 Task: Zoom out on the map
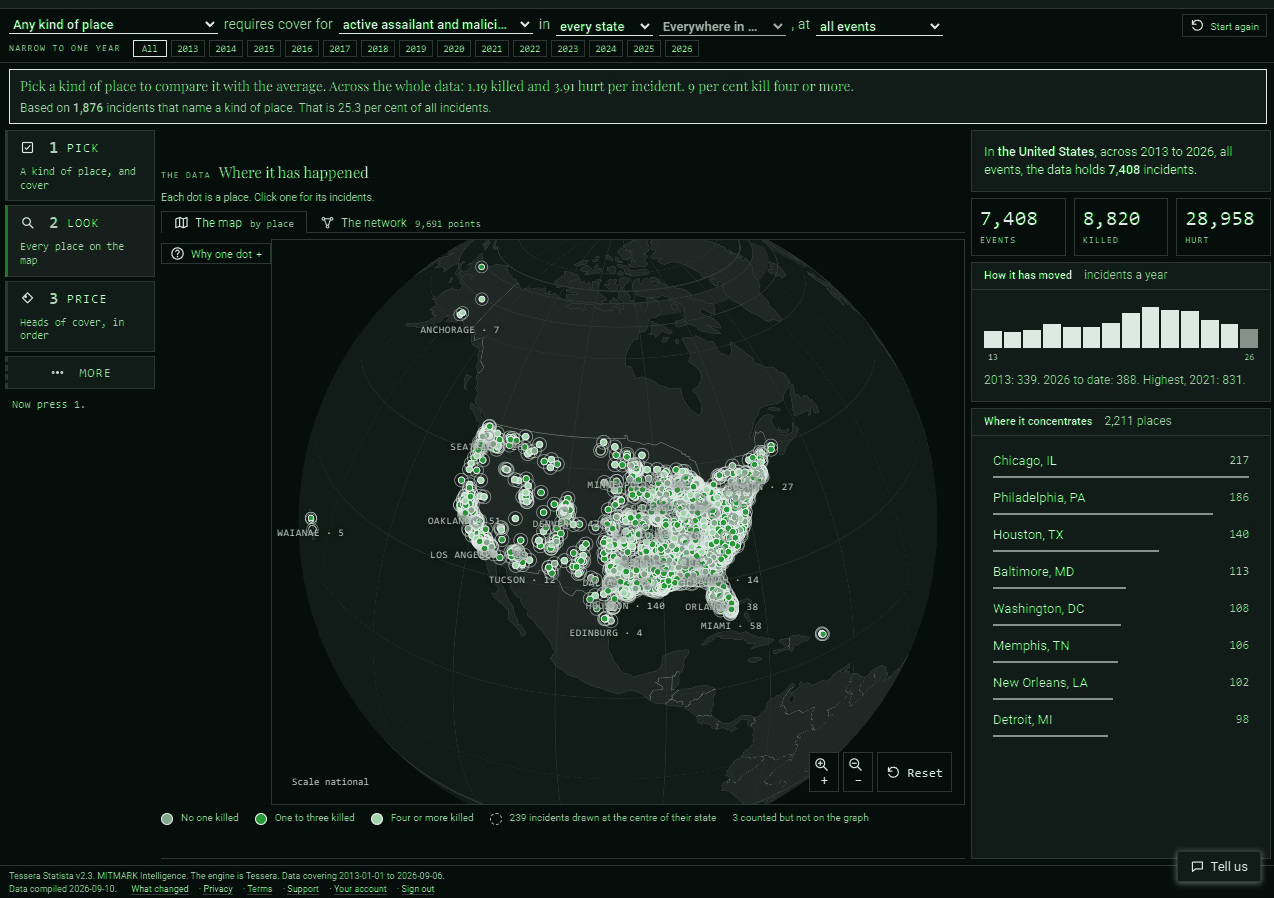click(857, 771)
